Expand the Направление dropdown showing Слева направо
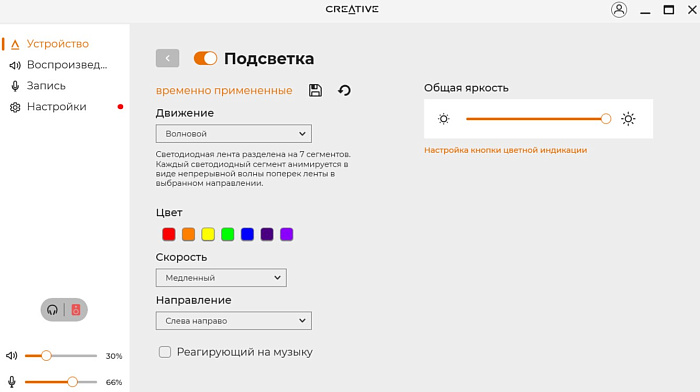The width and height of the screenshot is (700, 392). click(233, 321)
